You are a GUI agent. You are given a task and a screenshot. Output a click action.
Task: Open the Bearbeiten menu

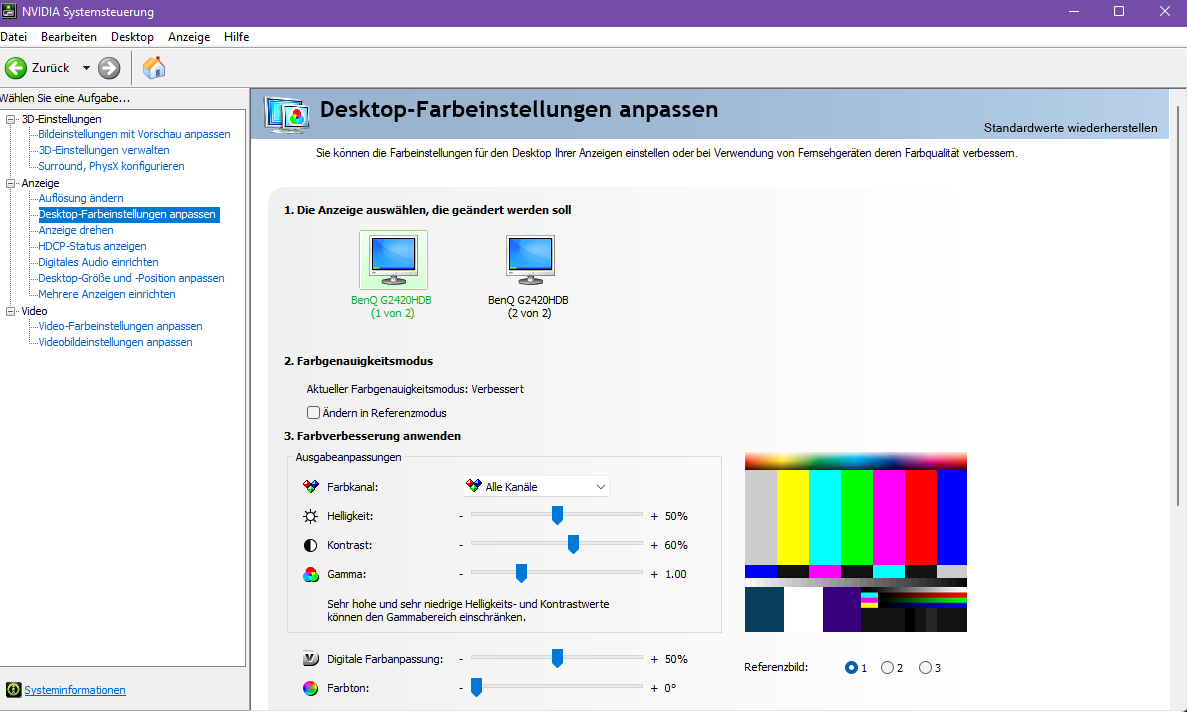pos(69,37)
